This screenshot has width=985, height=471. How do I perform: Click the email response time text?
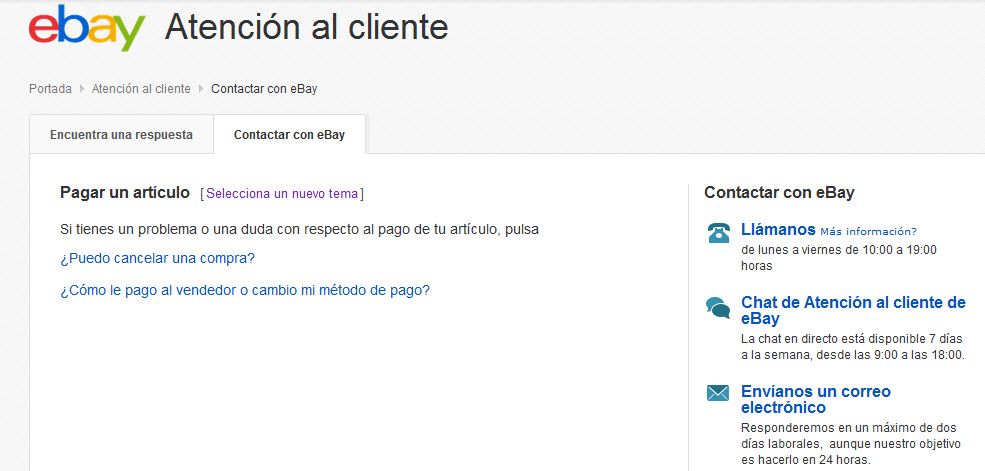tap(851, 444)
